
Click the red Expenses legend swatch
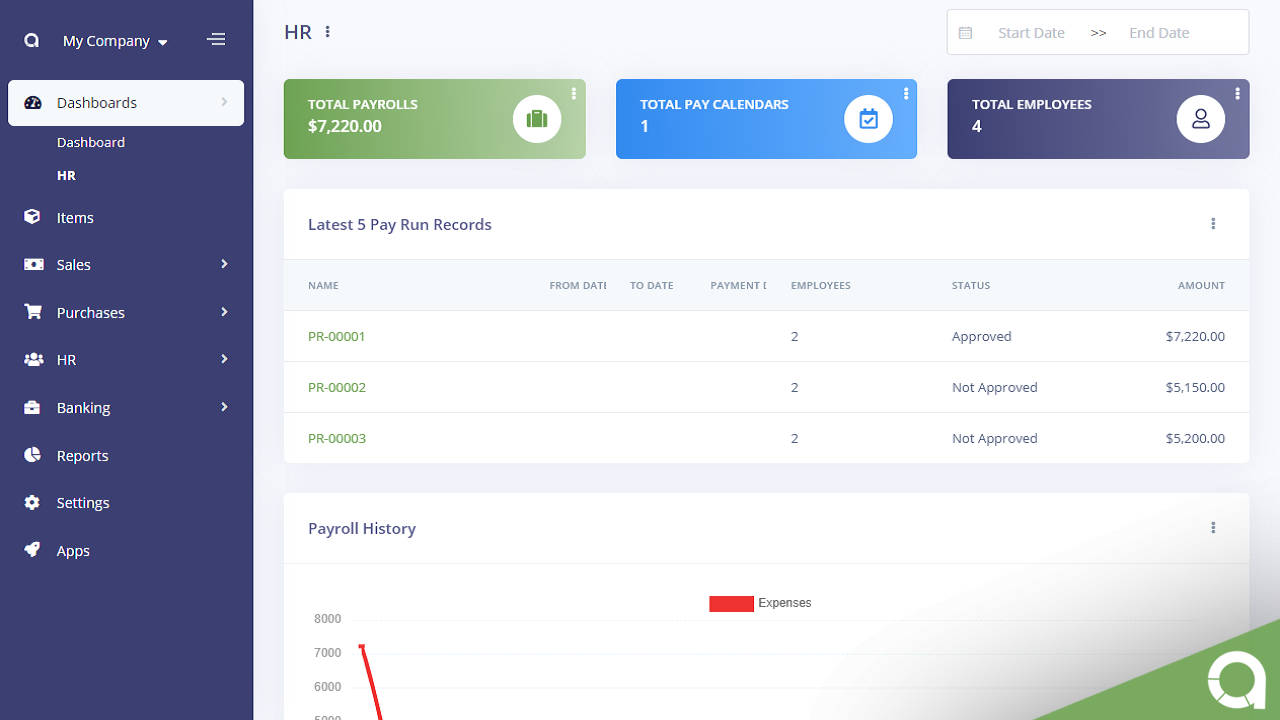(730, 603)
